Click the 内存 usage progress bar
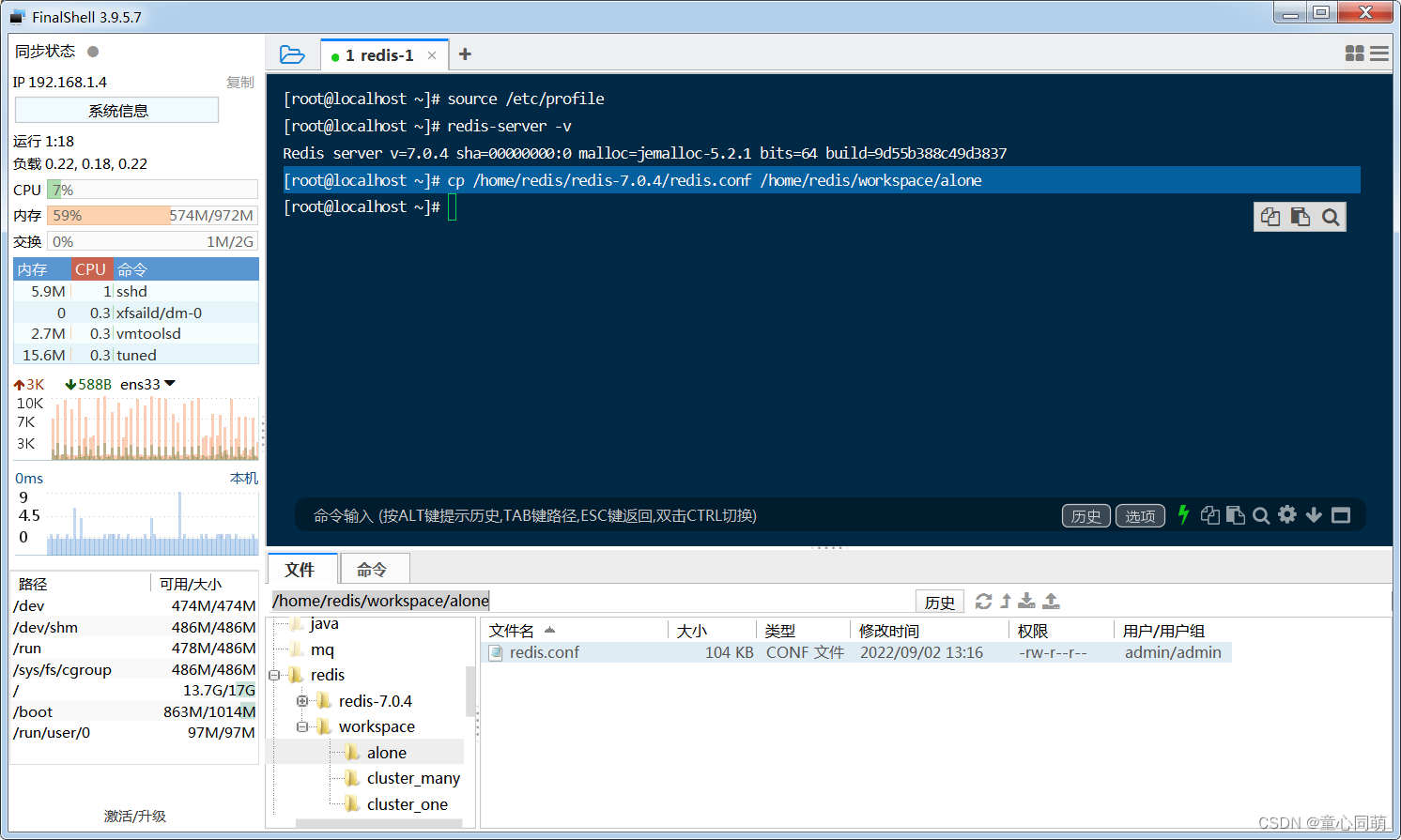Screen dimensions: 1401x840 [152, 215]
